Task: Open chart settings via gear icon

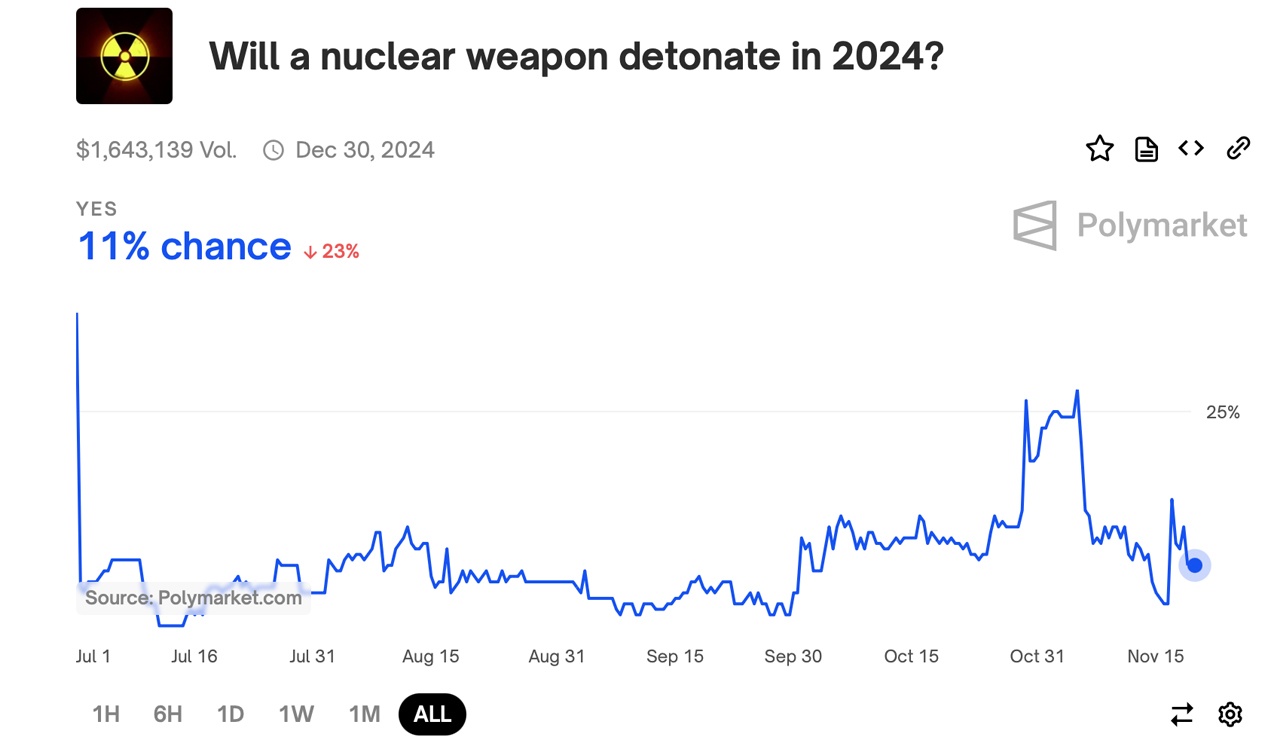Action: [x=1229, y=714]
